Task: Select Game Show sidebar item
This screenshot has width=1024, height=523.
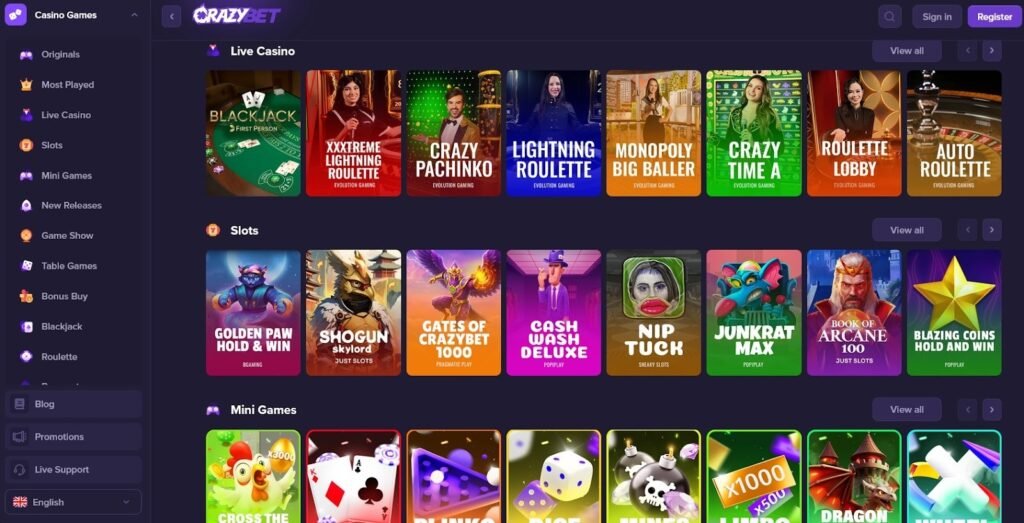Action: [67, 236]
